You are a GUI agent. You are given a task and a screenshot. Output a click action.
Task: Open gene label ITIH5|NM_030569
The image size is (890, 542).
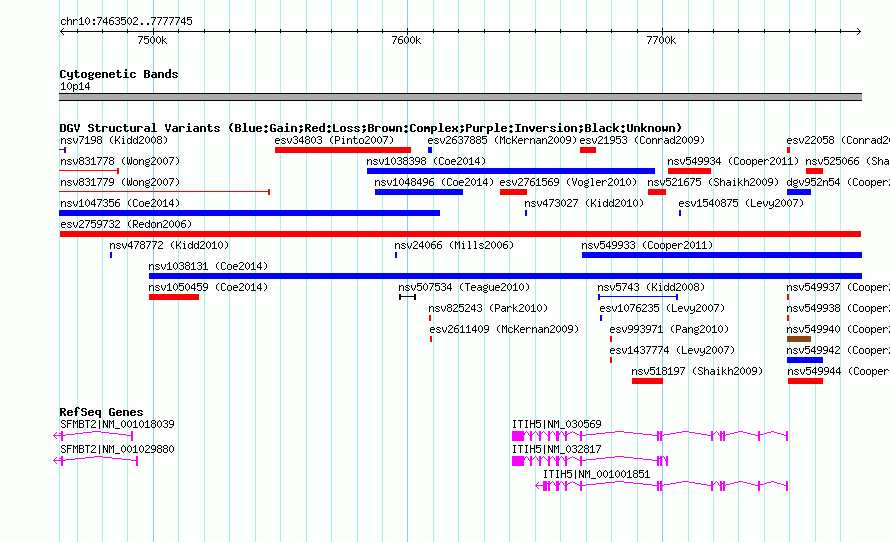tap(556, 424)
